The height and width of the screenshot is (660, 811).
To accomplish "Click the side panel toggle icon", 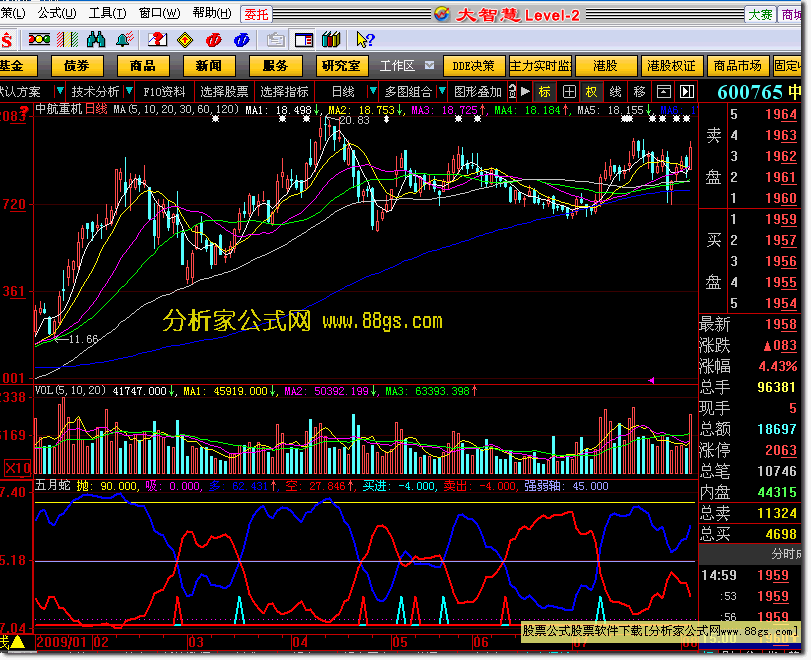I will pos(687,92).
